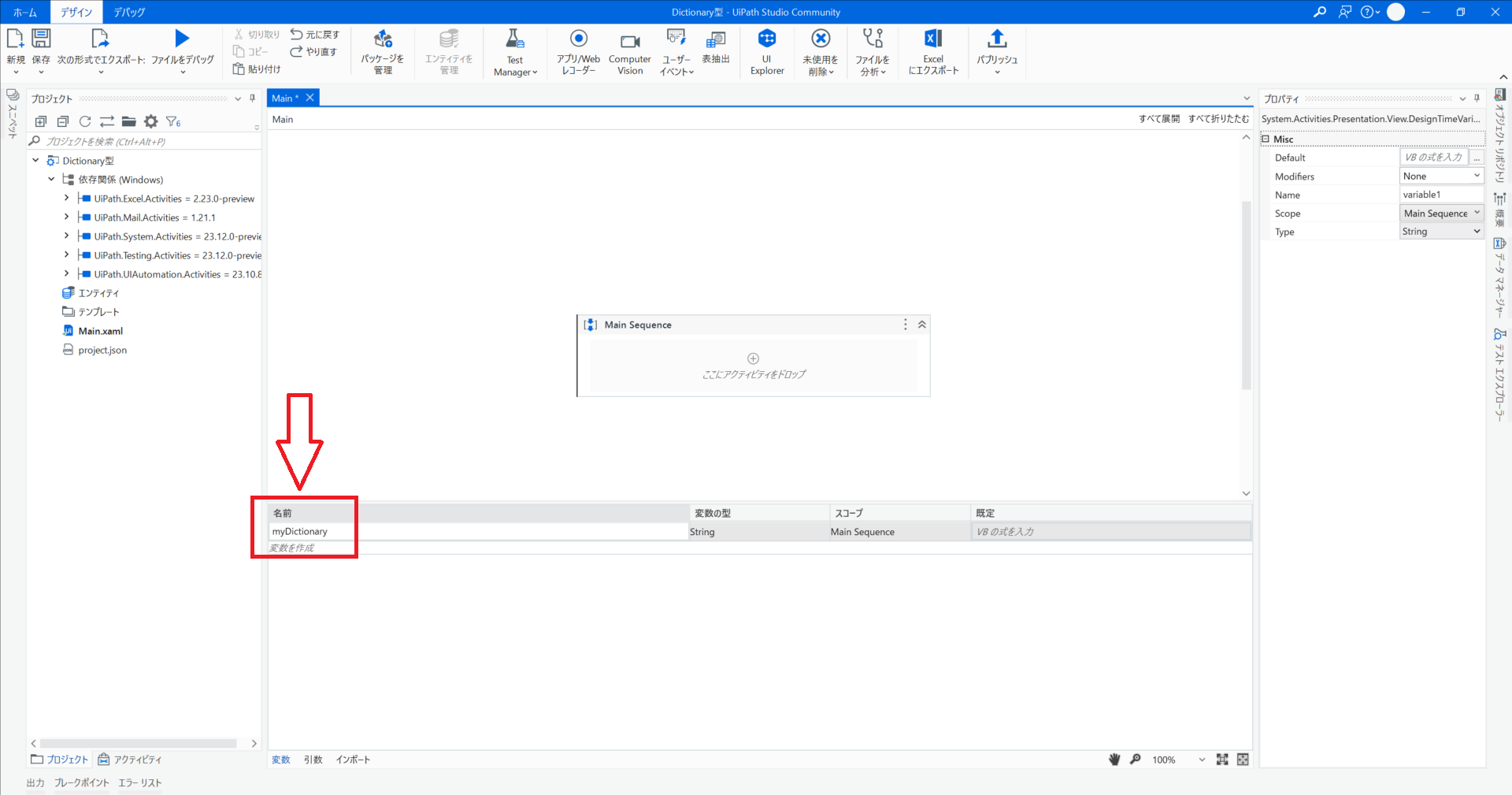The image size is (1512, 795).
Task: Open ファイルを分析 analyze file
Action: point(873,52)
